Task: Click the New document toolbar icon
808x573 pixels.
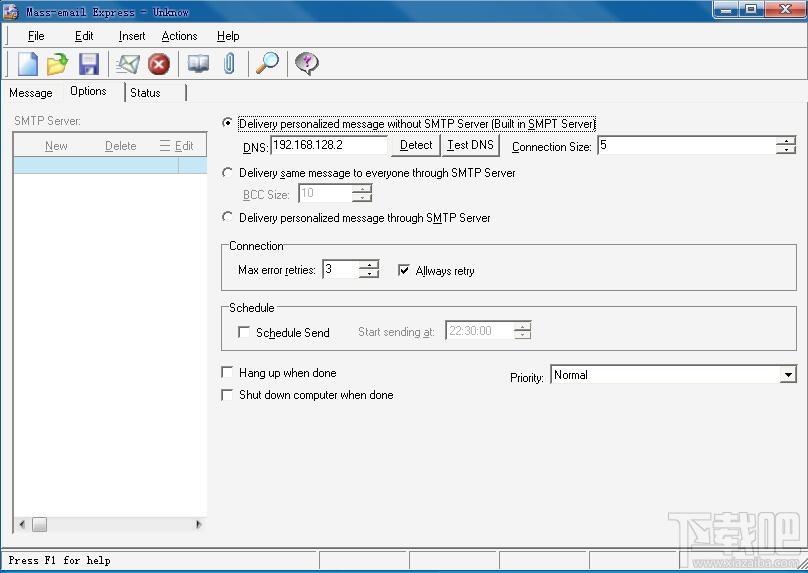Action: (28, 64)
